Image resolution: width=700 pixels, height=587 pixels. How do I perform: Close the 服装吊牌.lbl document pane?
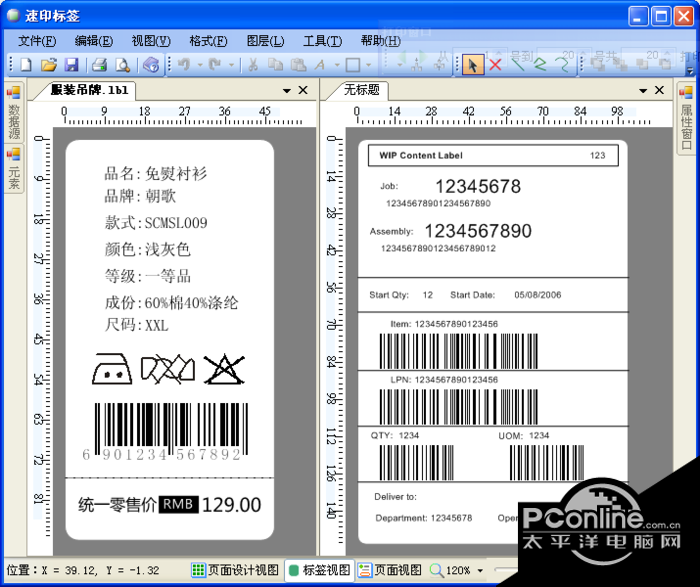303,90
